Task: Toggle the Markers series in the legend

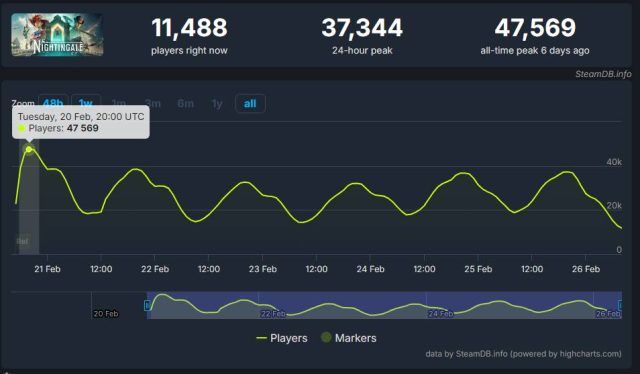Action: tap(349, 338)
